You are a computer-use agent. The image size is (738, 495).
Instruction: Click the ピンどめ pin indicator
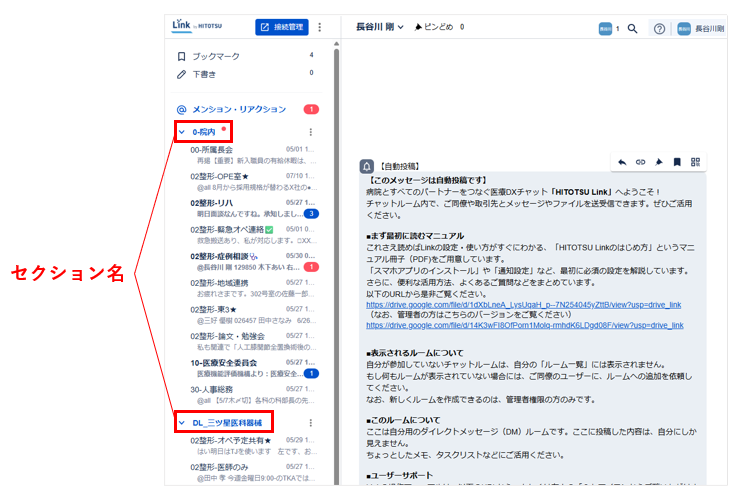click(439, 27)
